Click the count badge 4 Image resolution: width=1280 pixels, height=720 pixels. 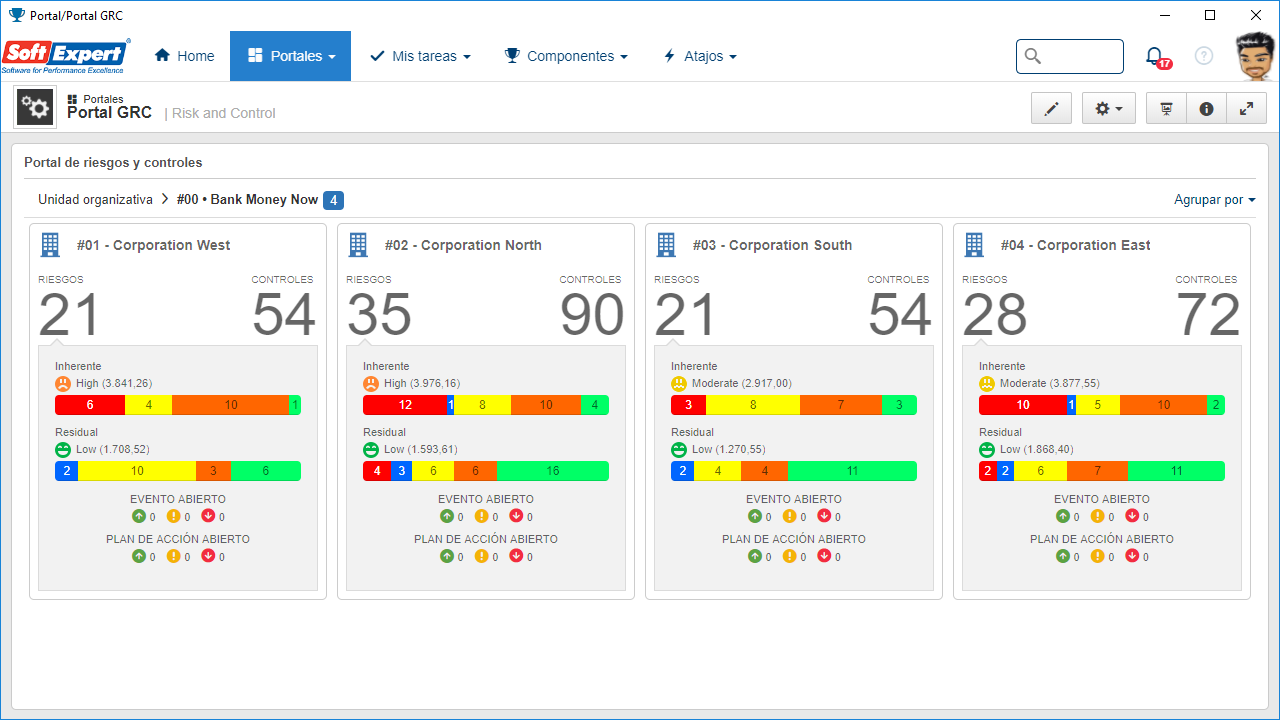[333, 200]
